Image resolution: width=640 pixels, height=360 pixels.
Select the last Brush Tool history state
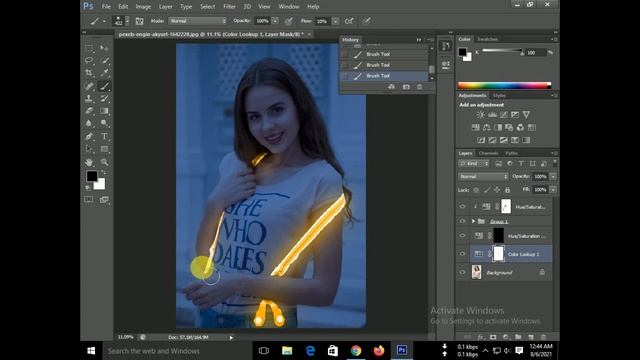pyautogui.click(x=384, y=76)
